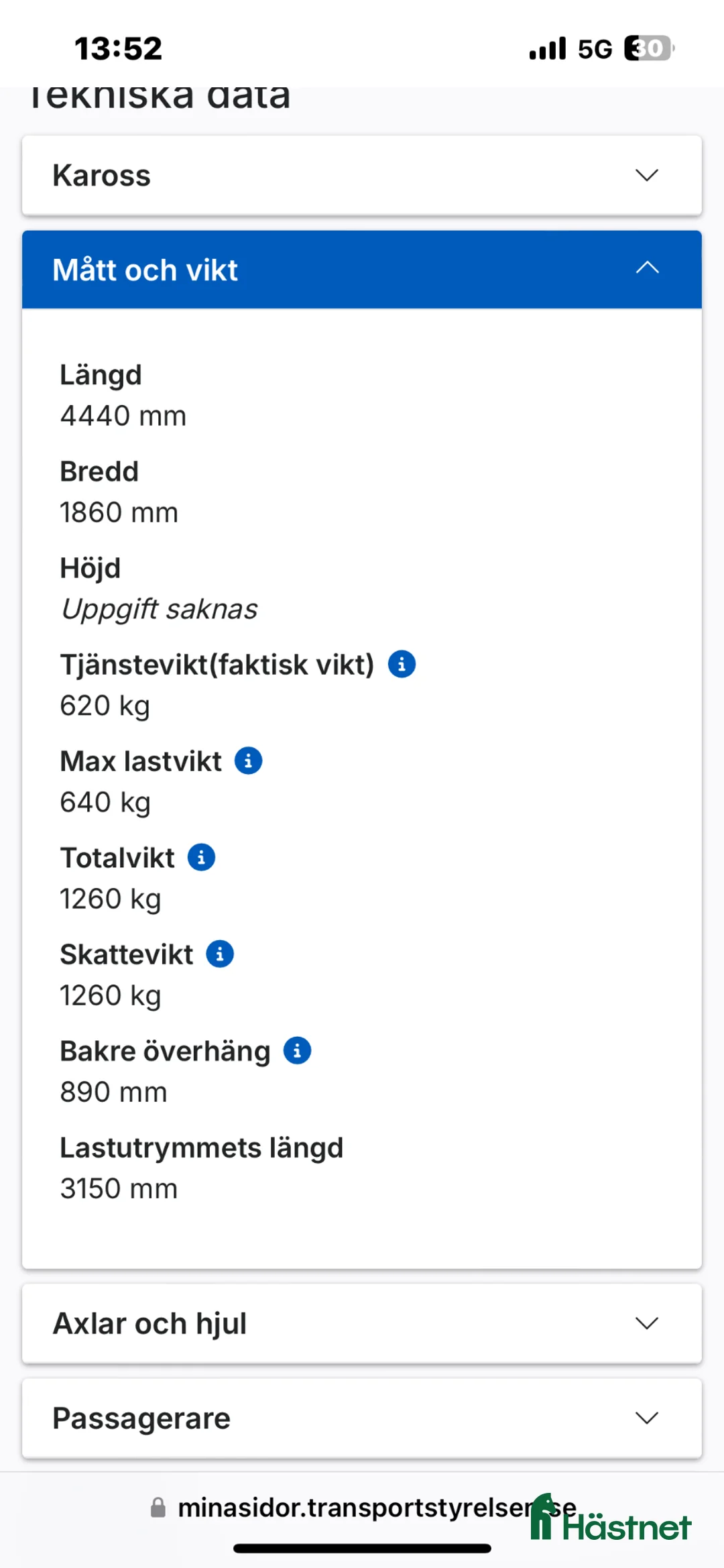Tap the cellular signal bars icon

tap(544, 48)
